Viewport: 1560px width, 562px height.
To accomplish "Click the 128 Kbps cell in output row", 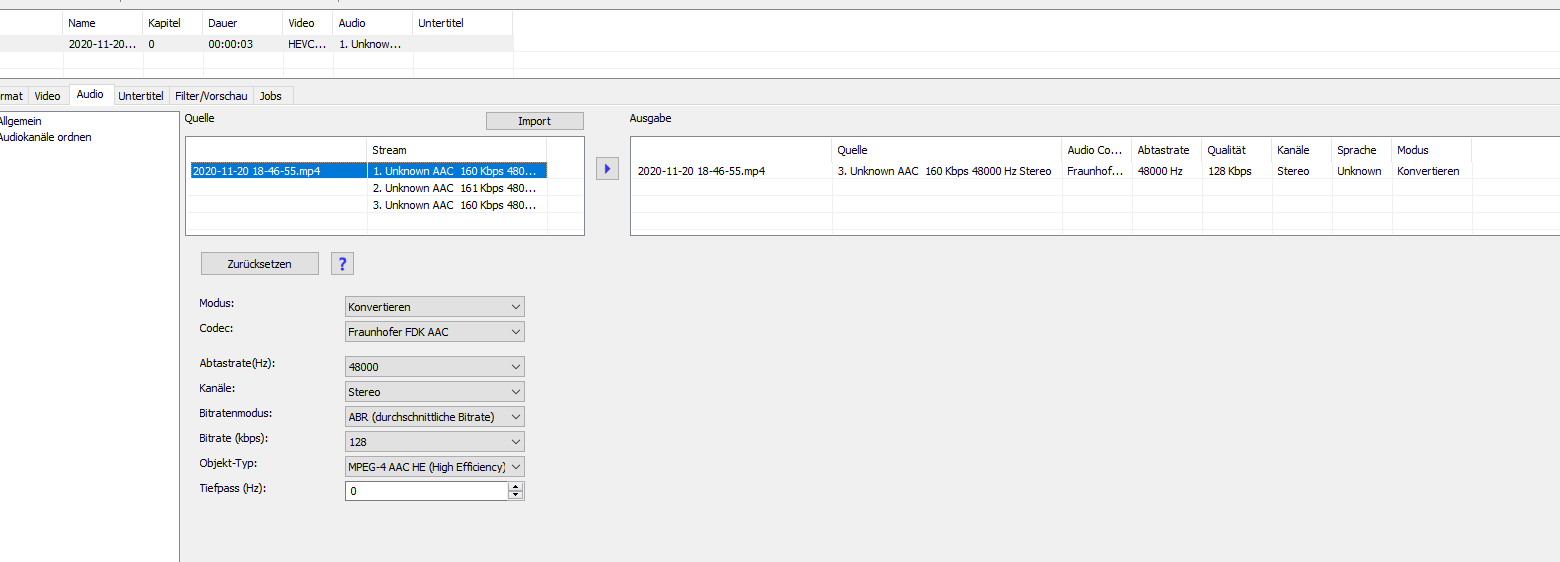I will pyautogui.click(x=1237, y=171).
